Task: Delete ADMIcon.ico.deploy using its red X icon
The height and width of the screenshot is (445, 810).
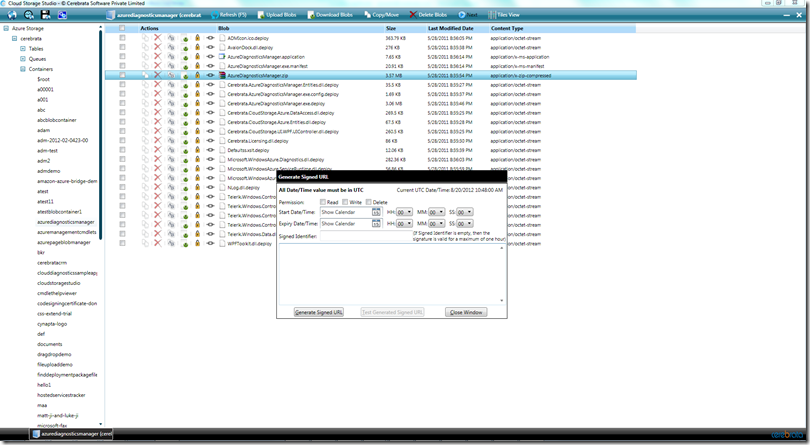Action: point(158,38)
